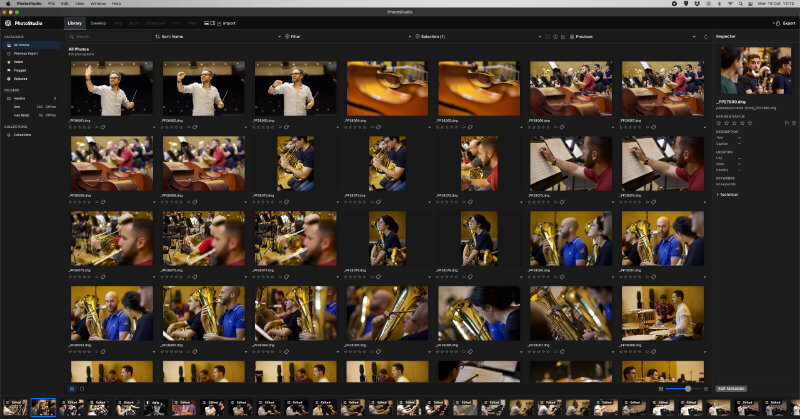This screenshot has height=419, width=800.
Task: Click the square icon left of Previews
Action: [547, 37]
